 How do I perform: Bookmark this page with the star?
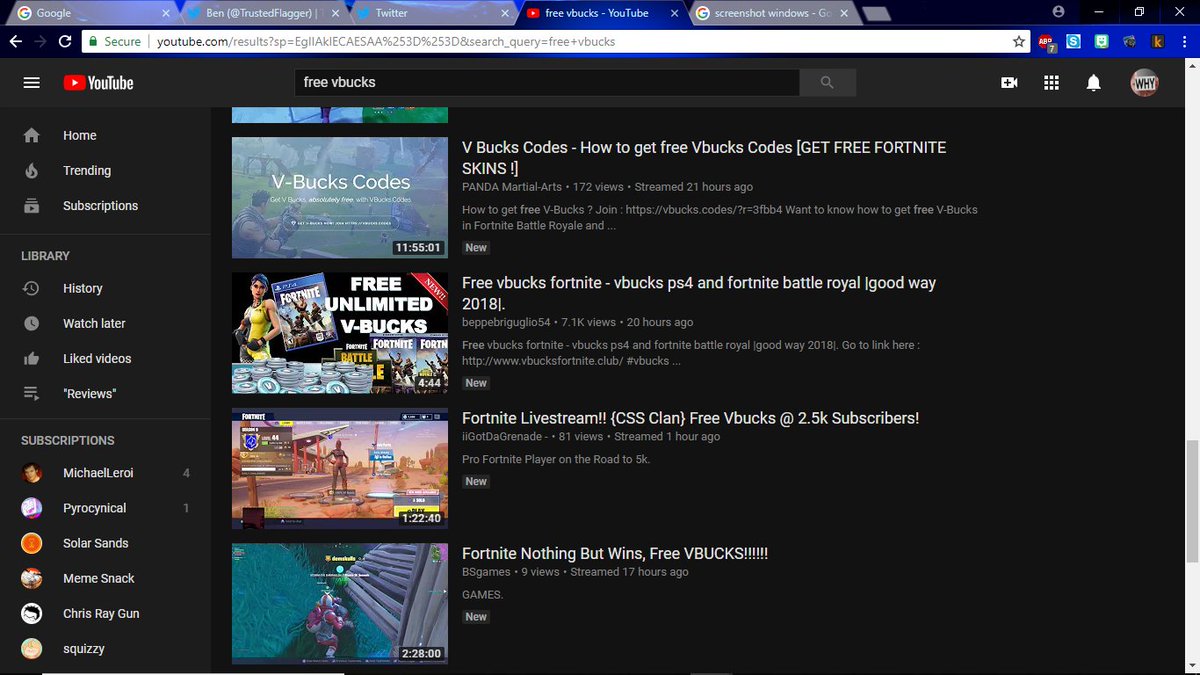pos(1019,42)
